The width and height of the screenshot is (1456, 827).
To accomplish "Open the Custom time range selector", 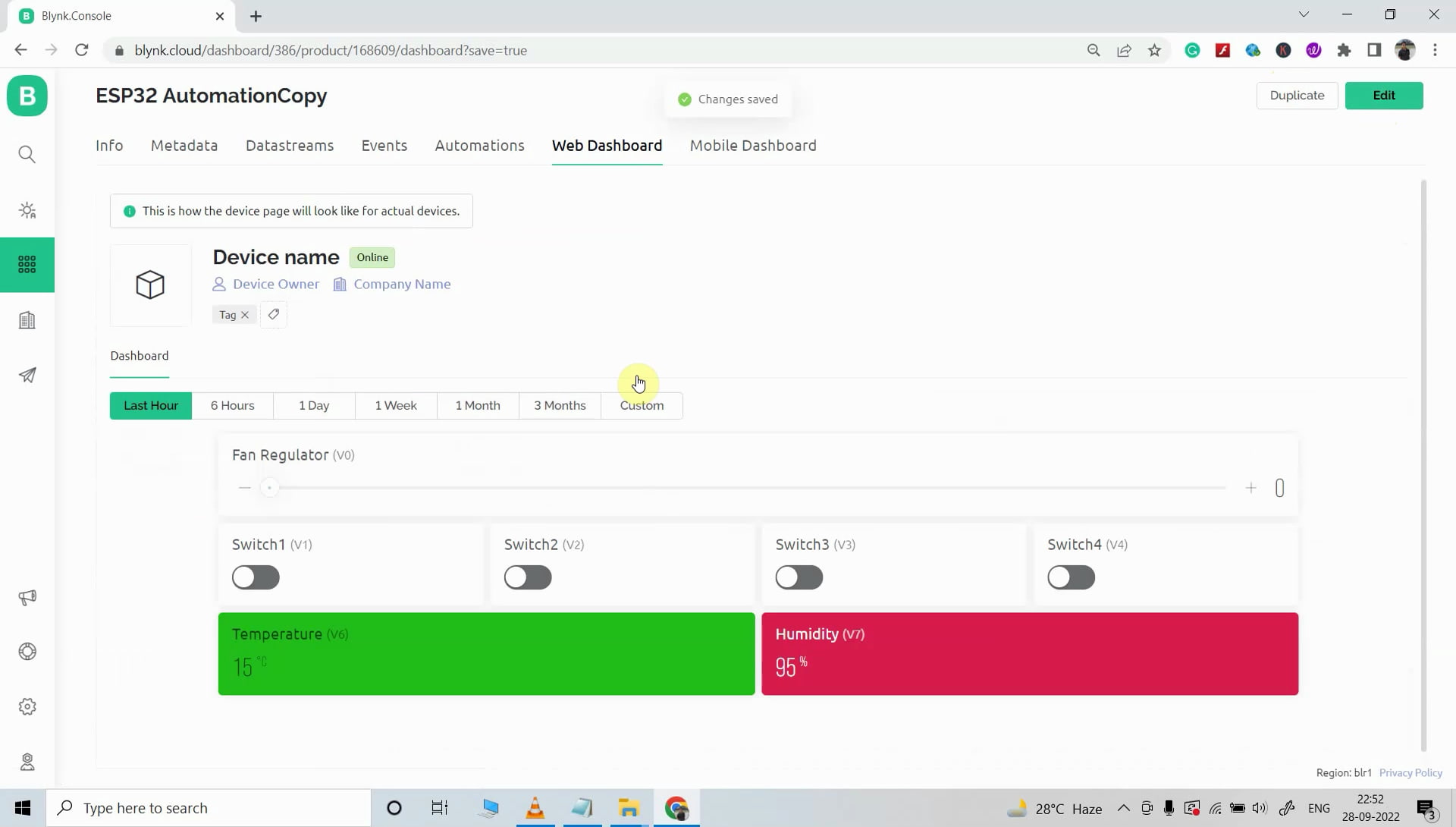I will [x=642, y=405].
